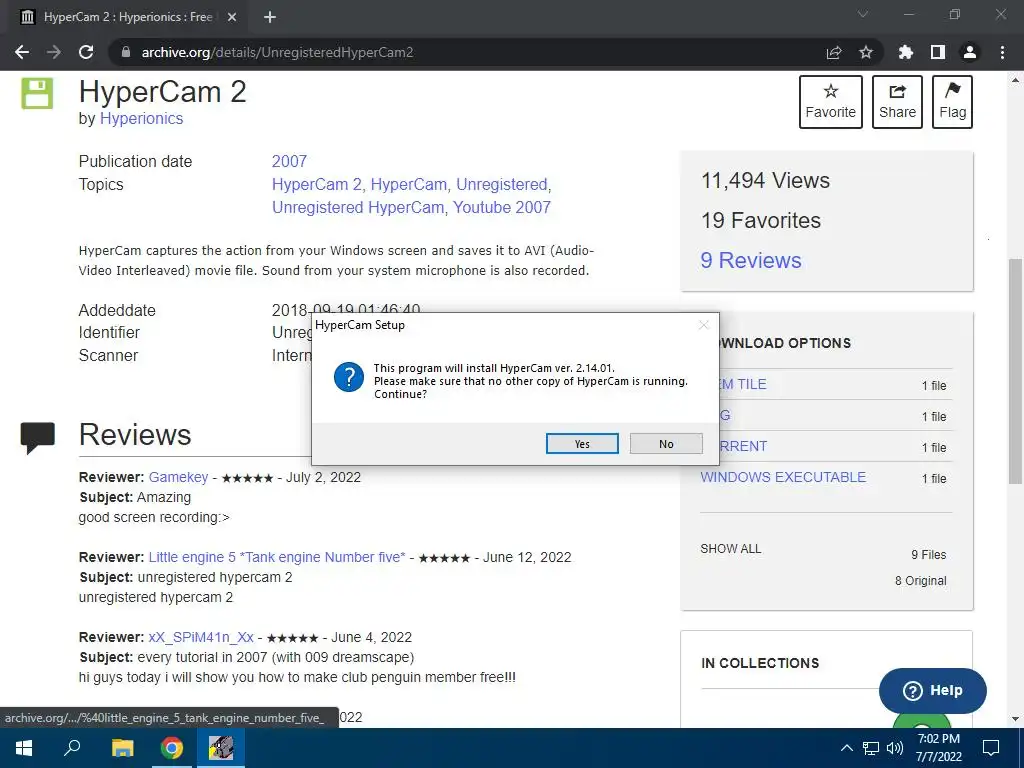Open the ITEM TILE download option
Image resolution: width=1024 pixels, height=768 pixels.
coord(743,385)
